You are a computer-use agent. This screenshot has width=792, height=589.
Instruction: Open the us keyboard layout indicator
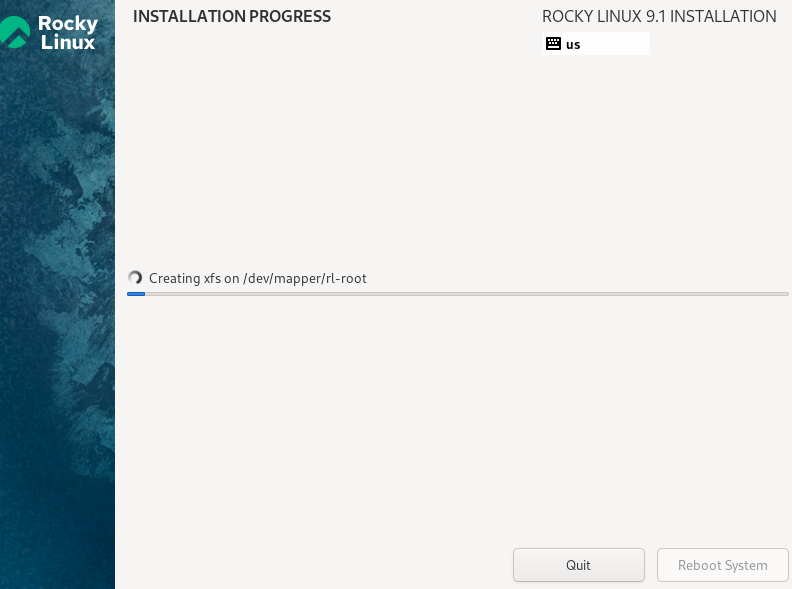pos(596,44)
